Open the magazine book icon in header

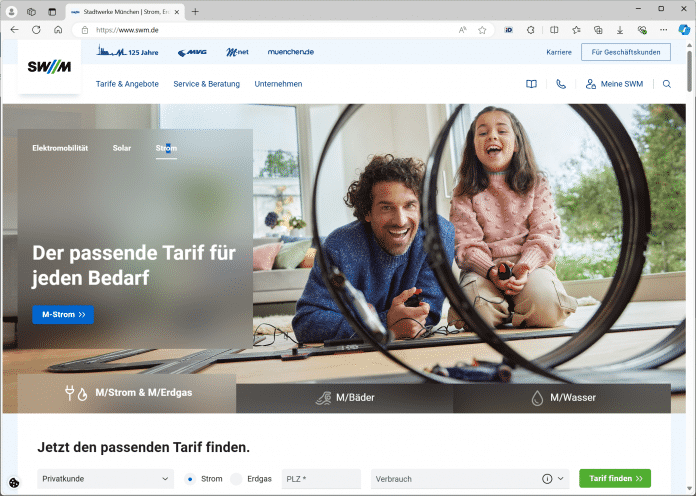[532, 84]
